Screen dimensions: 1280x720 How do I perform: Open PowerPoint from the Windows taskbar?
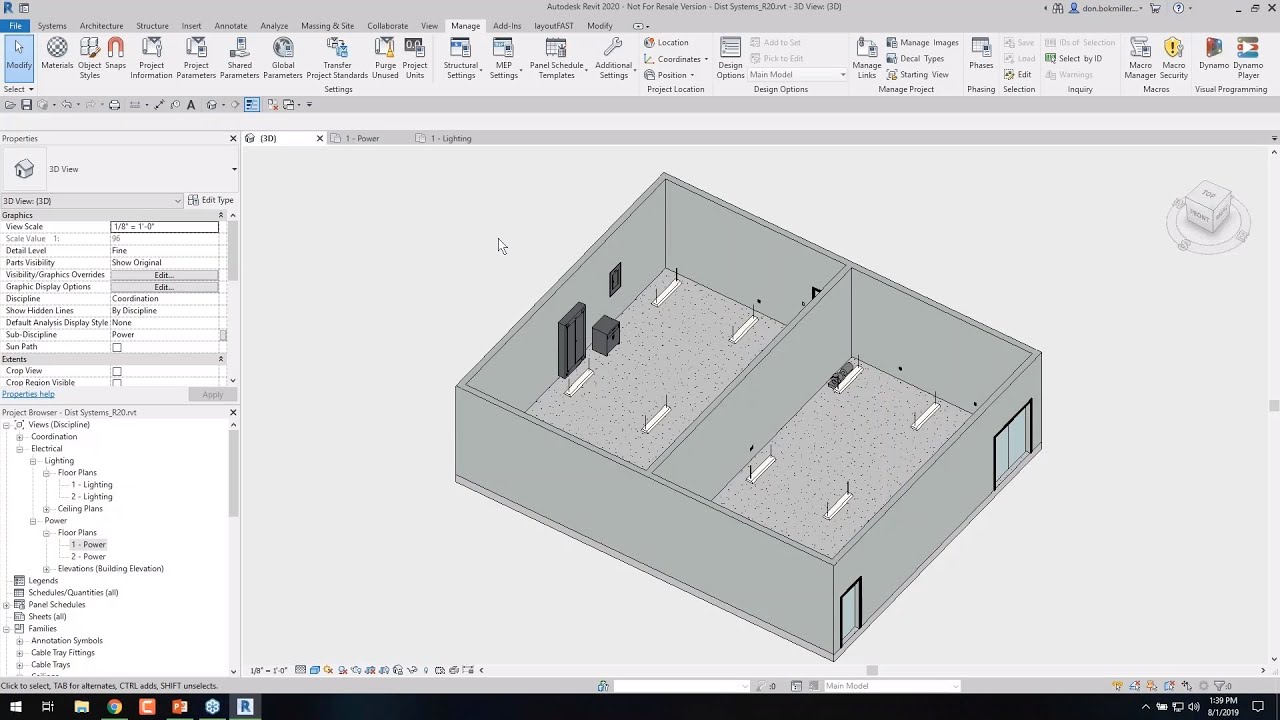click(x=180, y=707)
